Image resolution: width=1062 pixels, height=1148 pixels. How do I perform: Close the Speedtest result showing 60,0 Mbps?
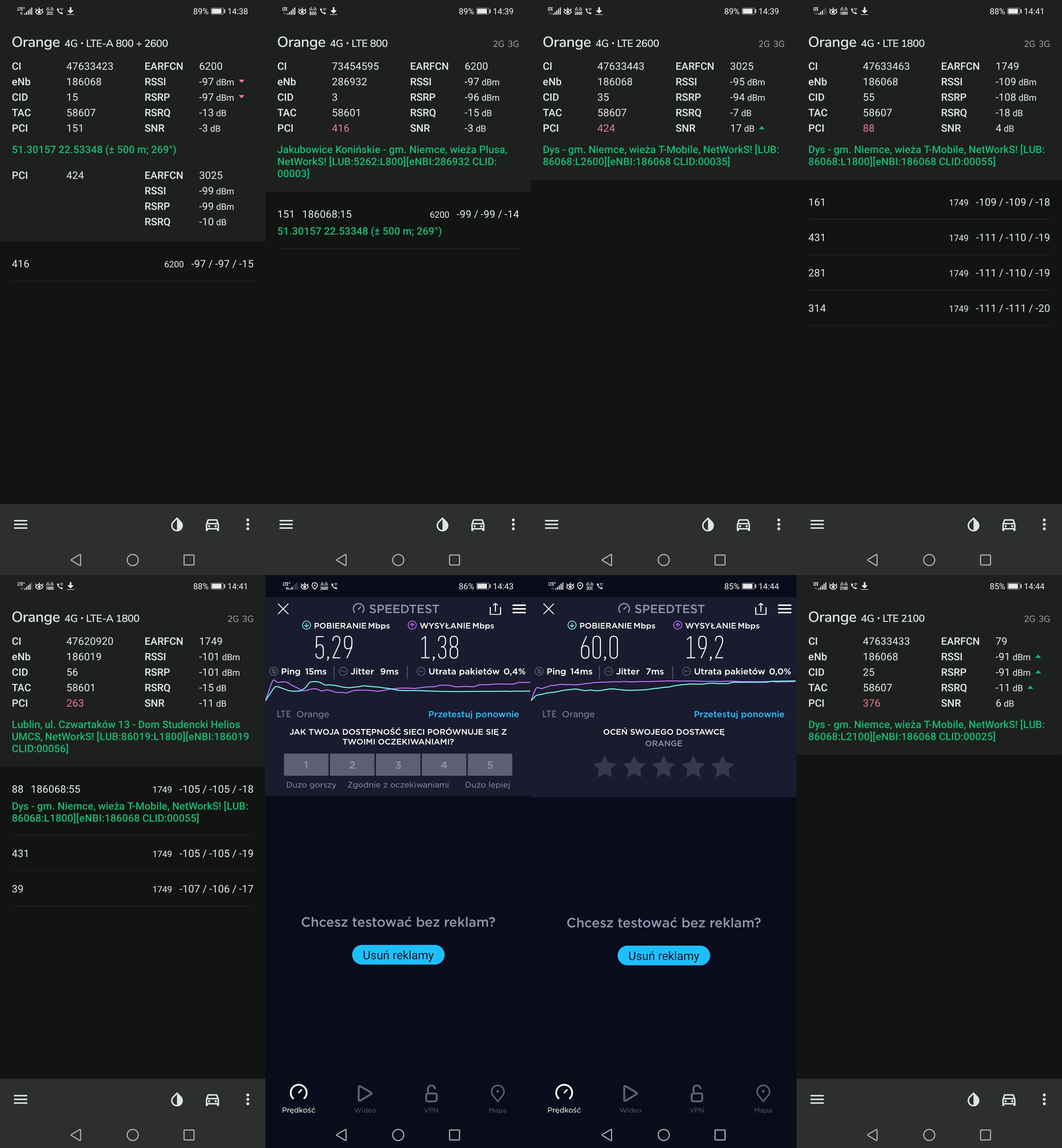[549, 609]
